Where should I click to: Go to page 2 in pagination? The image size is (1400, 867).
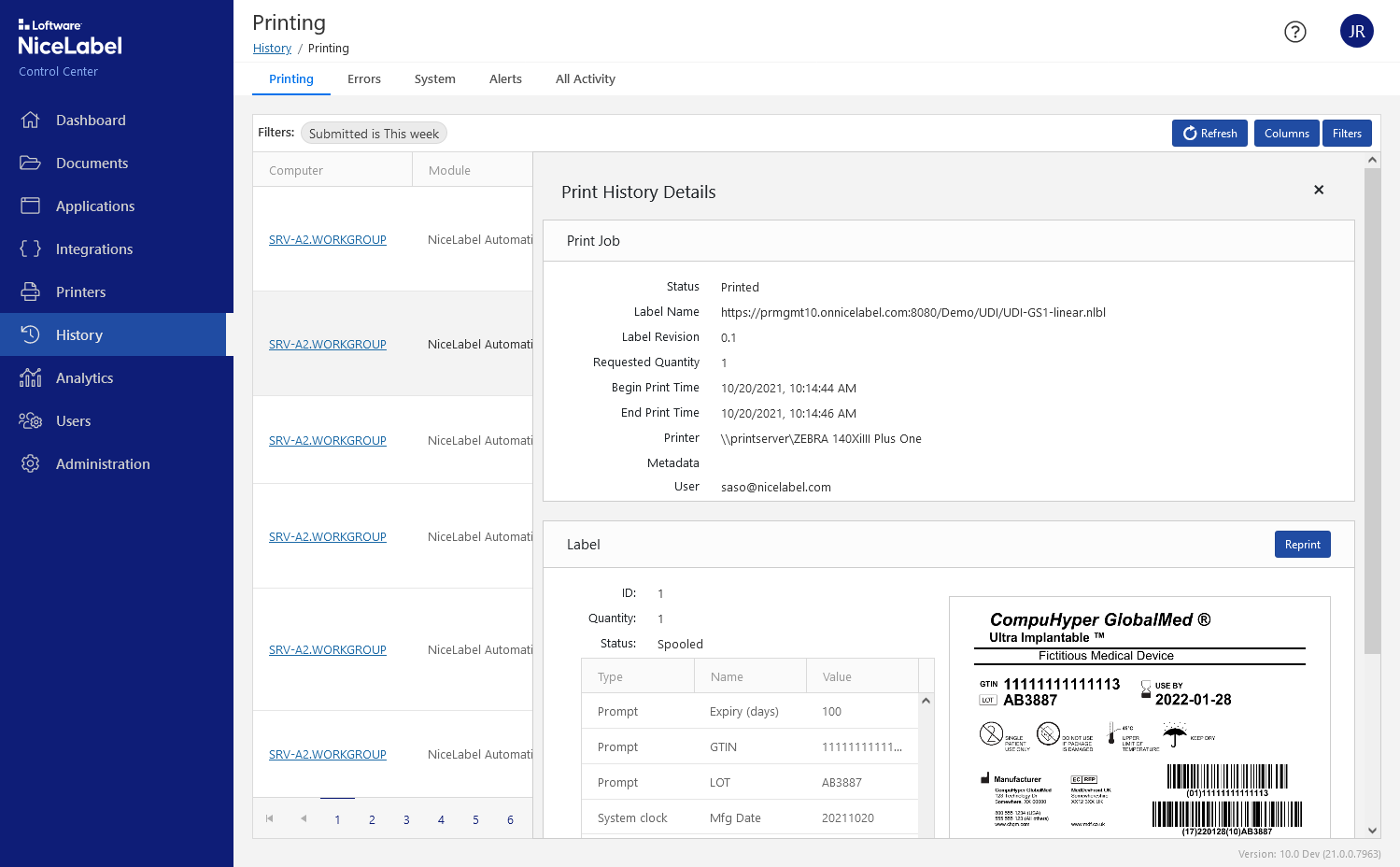[x=372, y=819]
